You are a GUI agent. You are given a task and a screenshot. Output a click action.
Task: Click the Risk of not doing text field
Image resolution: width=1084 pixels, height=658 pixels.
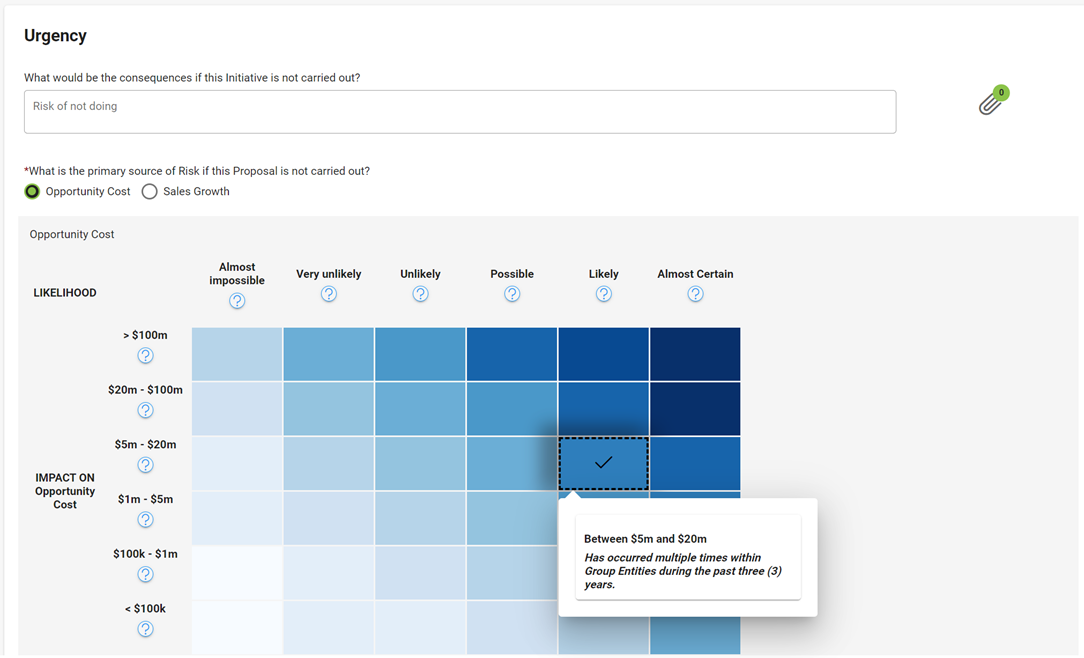click(460, 111)
